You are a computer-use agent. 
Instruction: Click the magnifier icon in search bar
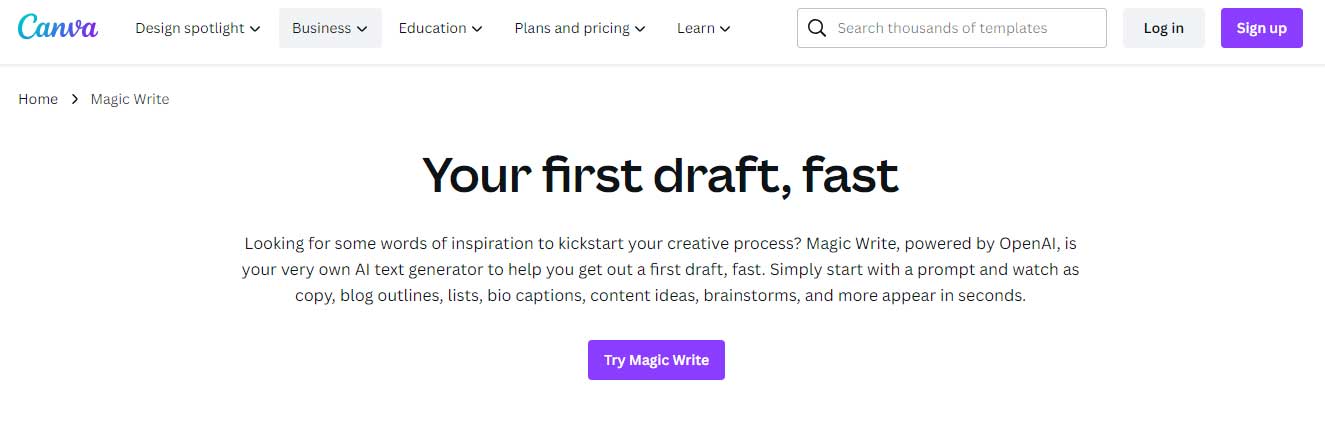816,28
